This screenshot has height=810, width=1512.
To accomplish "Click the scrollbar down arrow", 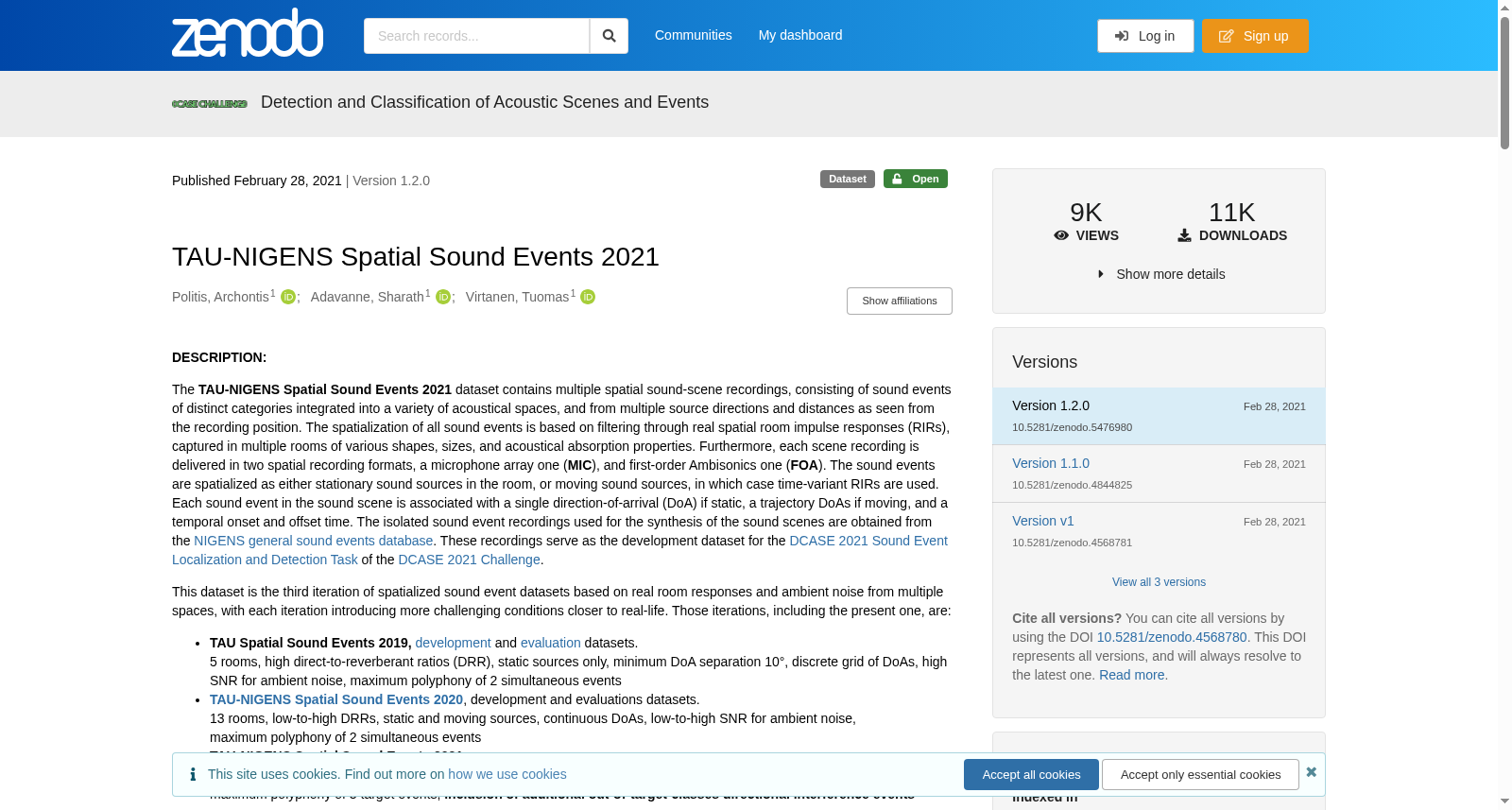I will pos(1504,801).
